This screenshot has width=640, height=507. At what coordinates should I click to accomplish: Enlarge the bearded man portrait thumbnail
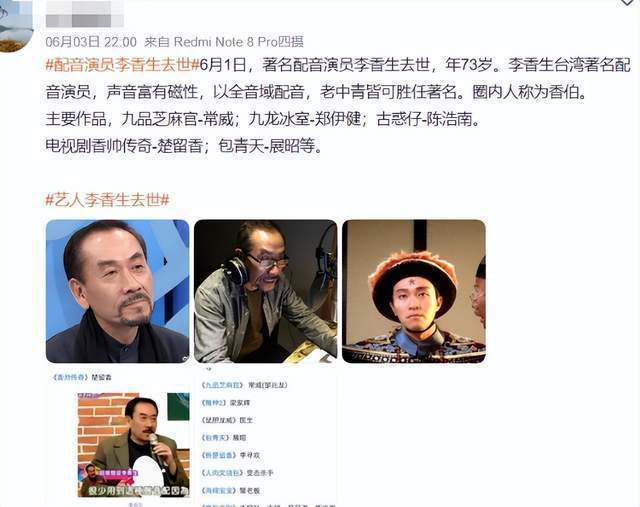pos(118,291)
